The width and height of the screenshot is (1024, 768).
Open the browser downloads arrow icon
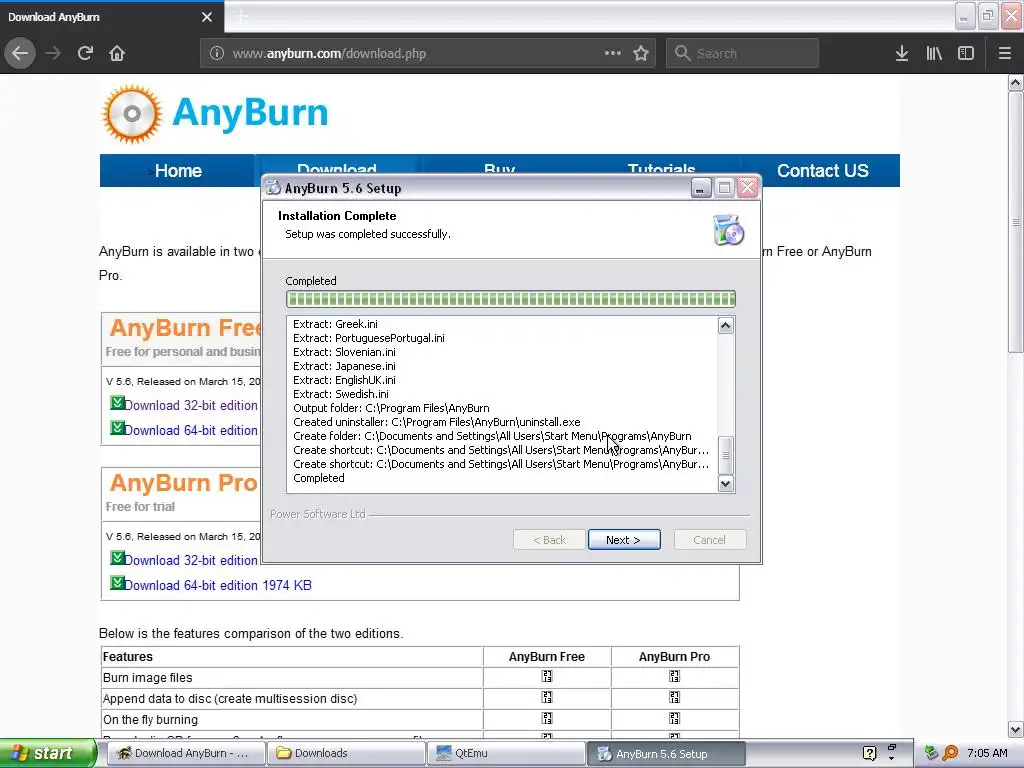pos(902,54)
